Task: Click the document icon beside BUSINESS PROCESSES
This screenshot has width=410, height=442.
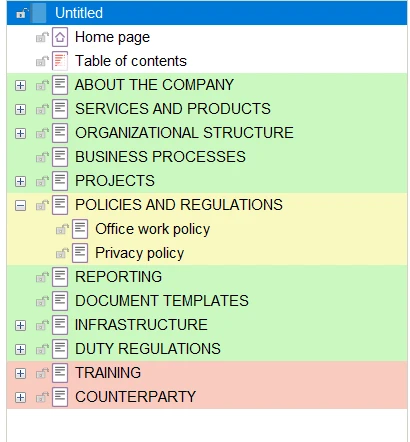Action: (60, 157)
